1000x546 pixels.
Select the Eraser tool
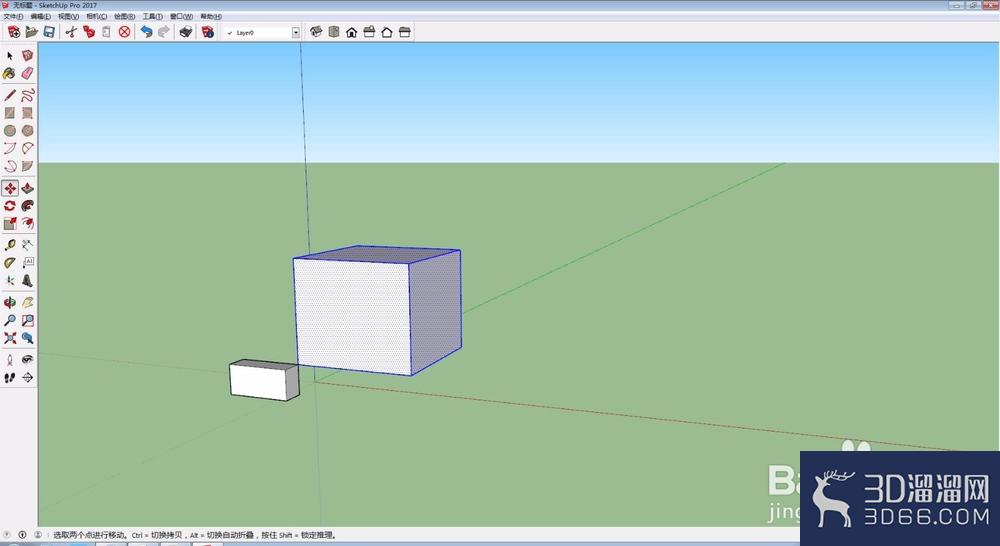click(x=27, y=73)
